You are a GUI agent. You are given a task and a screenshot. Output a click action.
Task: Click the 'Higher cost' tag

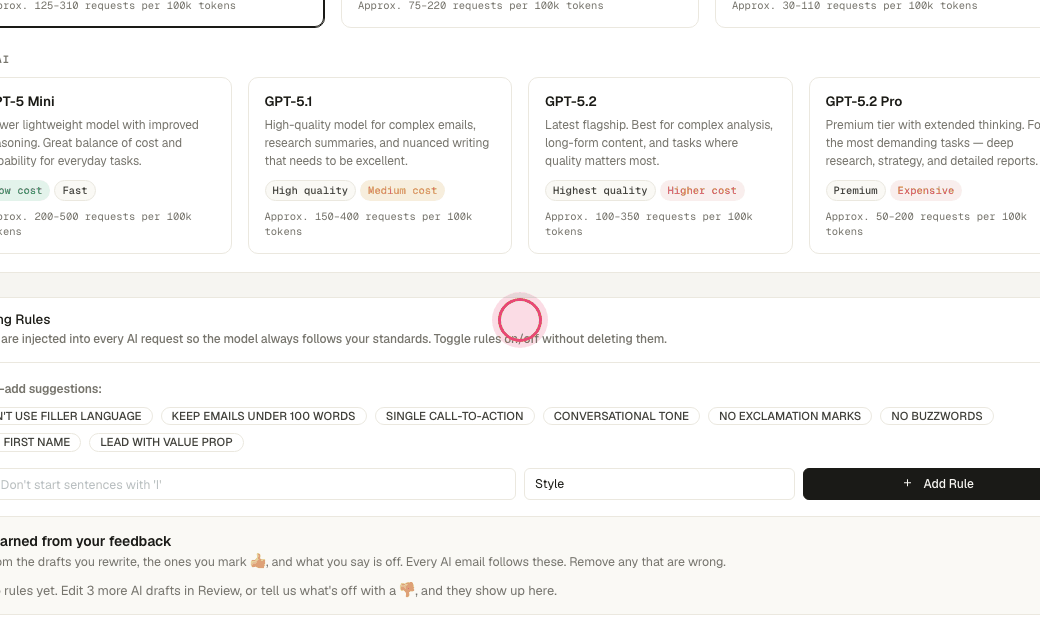coord(702,190)
